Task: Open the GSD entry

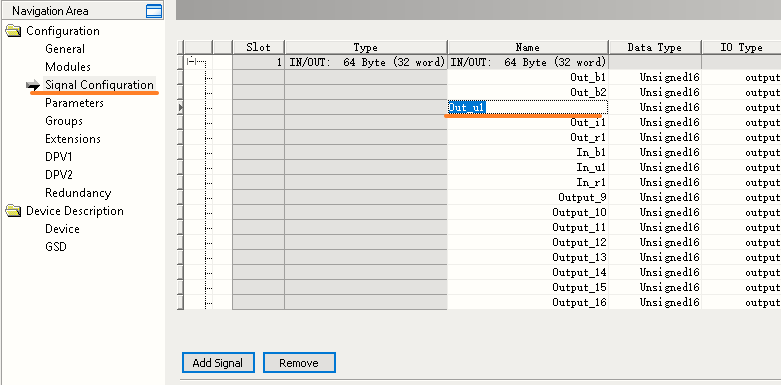Action: 56,247
